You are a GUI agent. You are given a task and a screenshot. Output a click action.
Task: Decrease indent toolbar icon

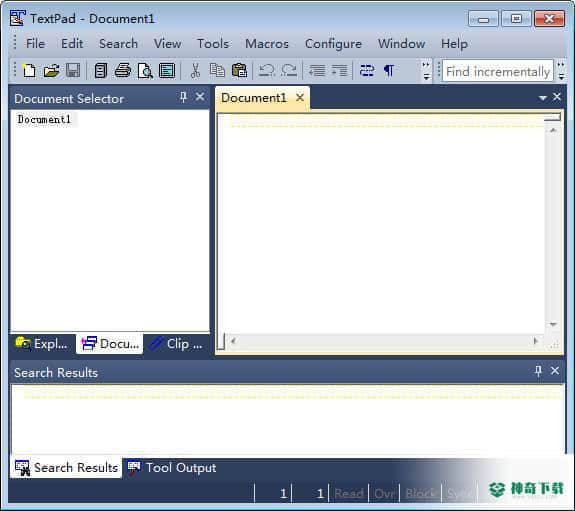click(316, 70)
